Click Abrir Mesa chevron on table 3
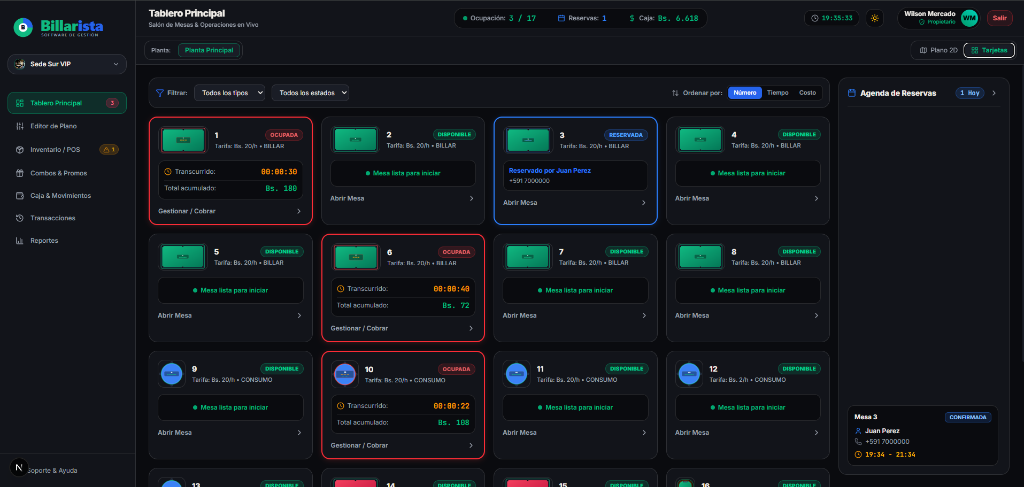The image size is (1024, 487). (643, 203)
